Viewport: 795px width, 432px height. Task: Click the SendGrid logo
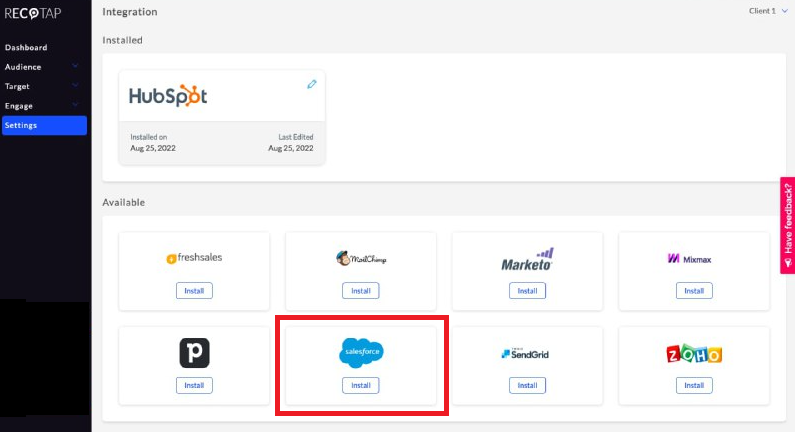pos(525,354)
